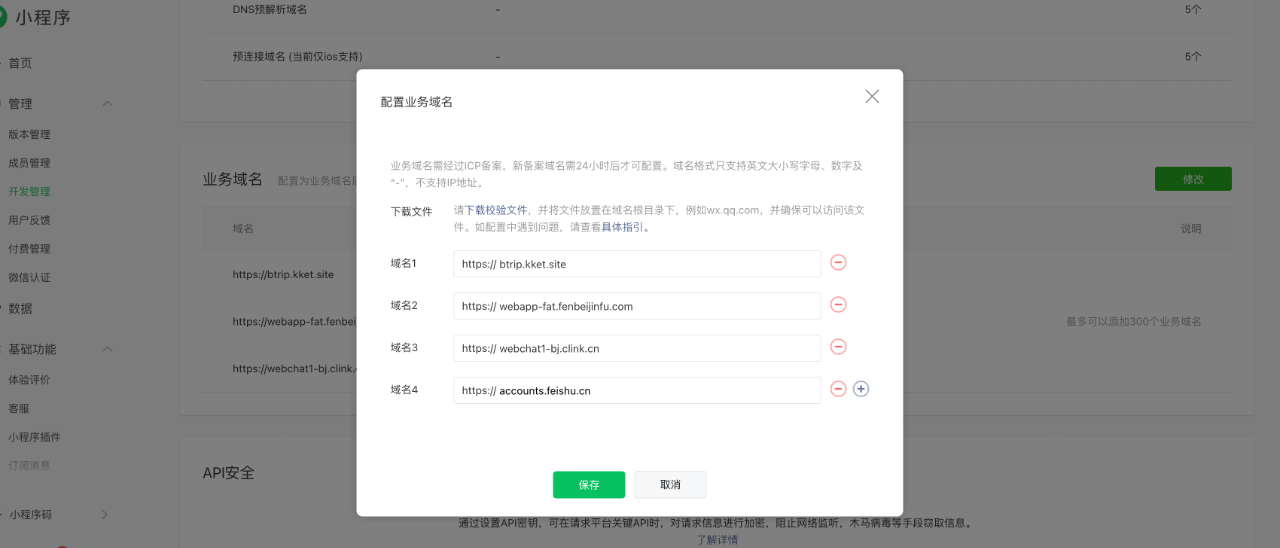Image resolution: width=1280 pixels, height=548 pixels.
Task: Cancel the domain configuration dialog
Action: tap(670, 484)
